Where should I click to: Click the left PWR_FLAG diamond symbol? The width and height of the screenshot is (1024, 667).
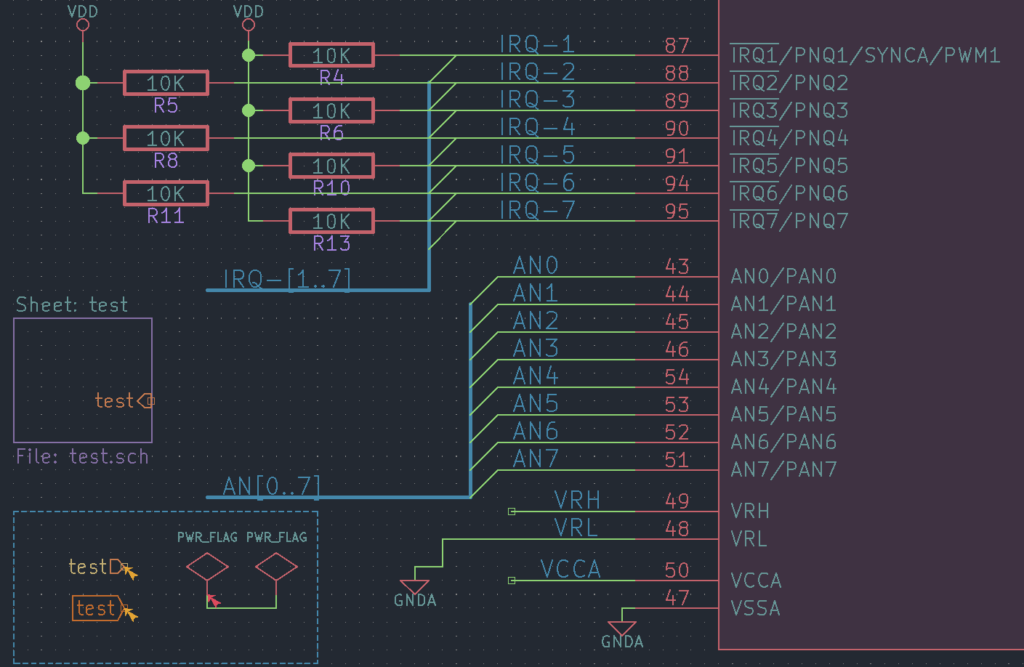207,565
